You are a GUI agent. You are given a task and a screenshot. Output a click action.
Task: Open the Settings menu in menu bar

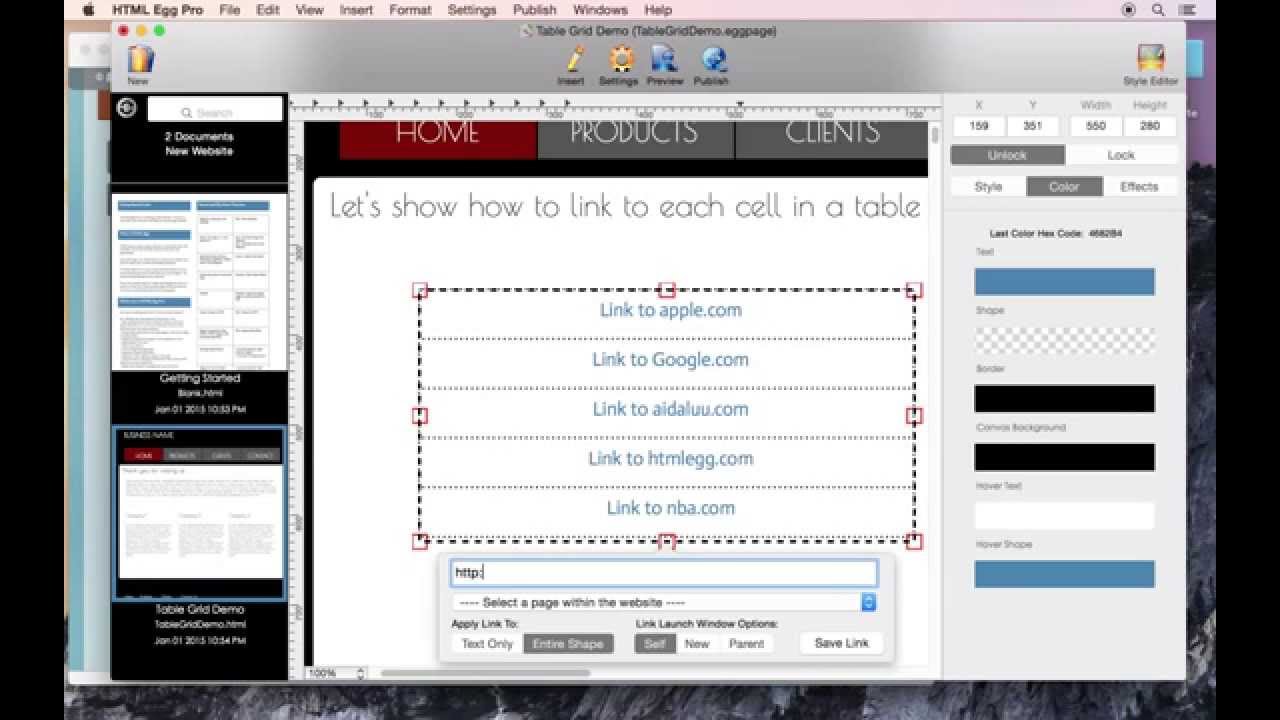pyautogui.click(x=472, y=10)
